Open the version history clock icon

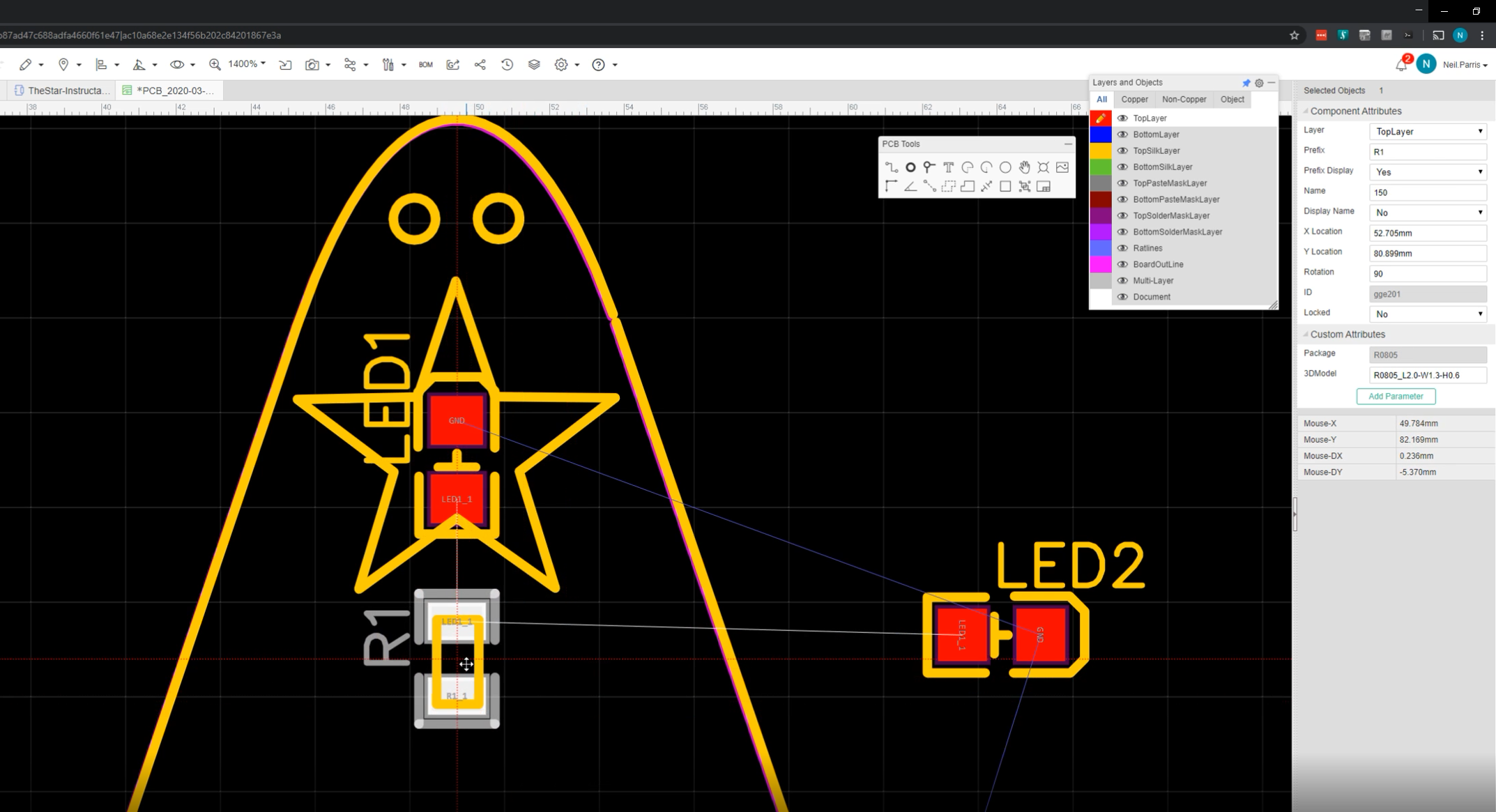coord(507,65)
